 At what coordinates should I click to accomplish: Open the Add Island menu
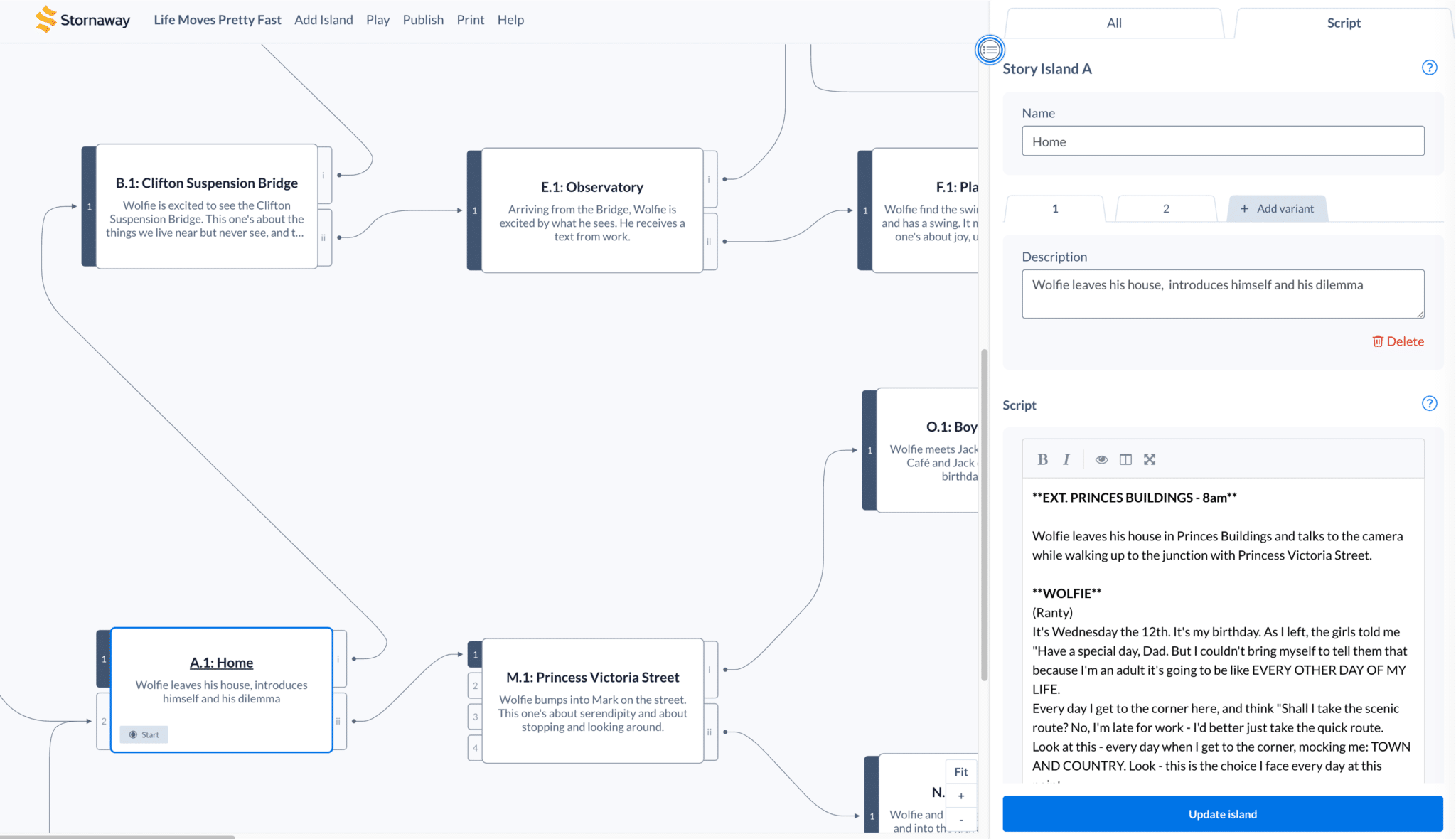coord(323,20)
